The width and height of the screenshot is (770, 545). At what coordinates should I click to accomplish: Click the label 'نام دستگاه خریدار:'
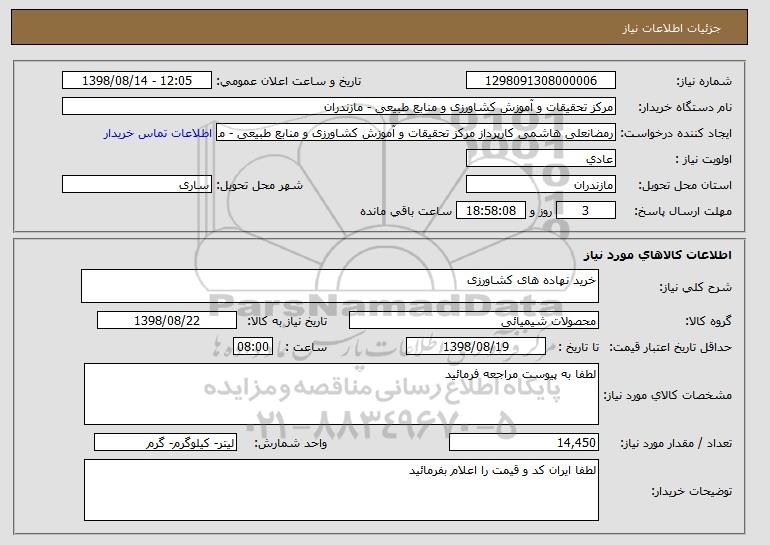pos(685,107)
